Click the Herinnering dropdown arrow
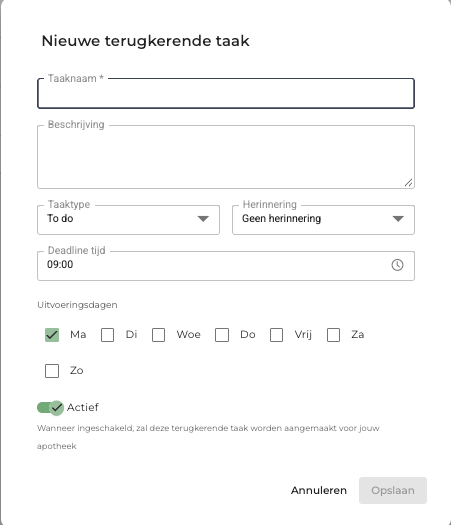 (398, 219)
